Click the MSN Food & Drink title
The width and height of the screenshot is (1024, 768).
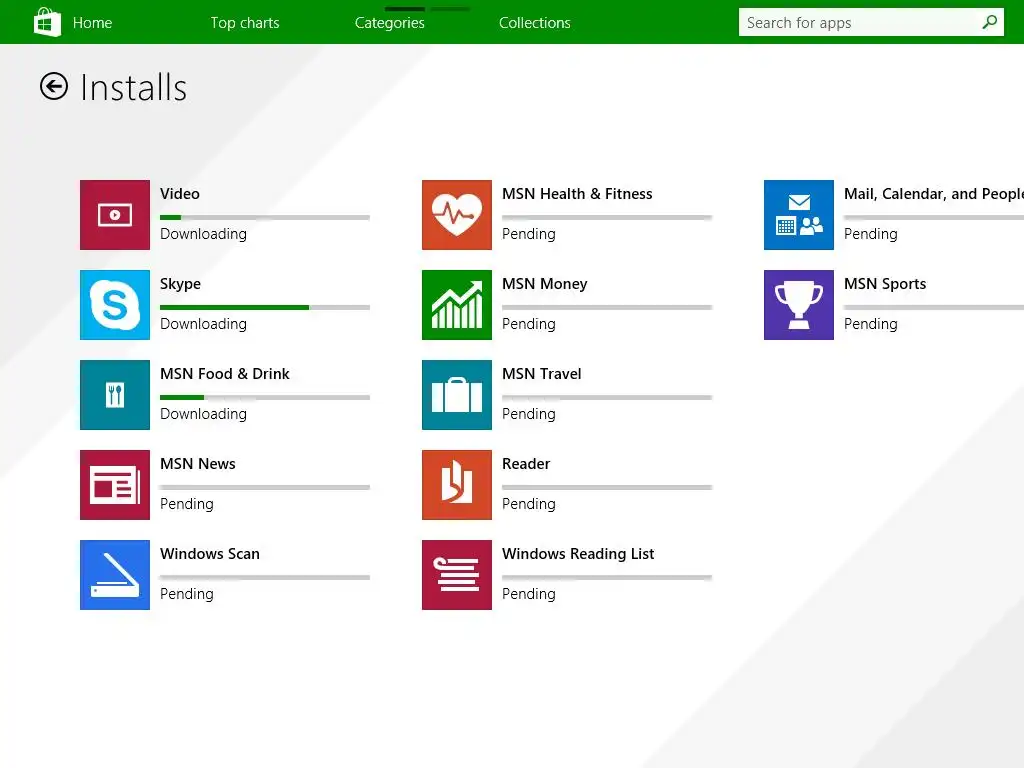(225, 374)
